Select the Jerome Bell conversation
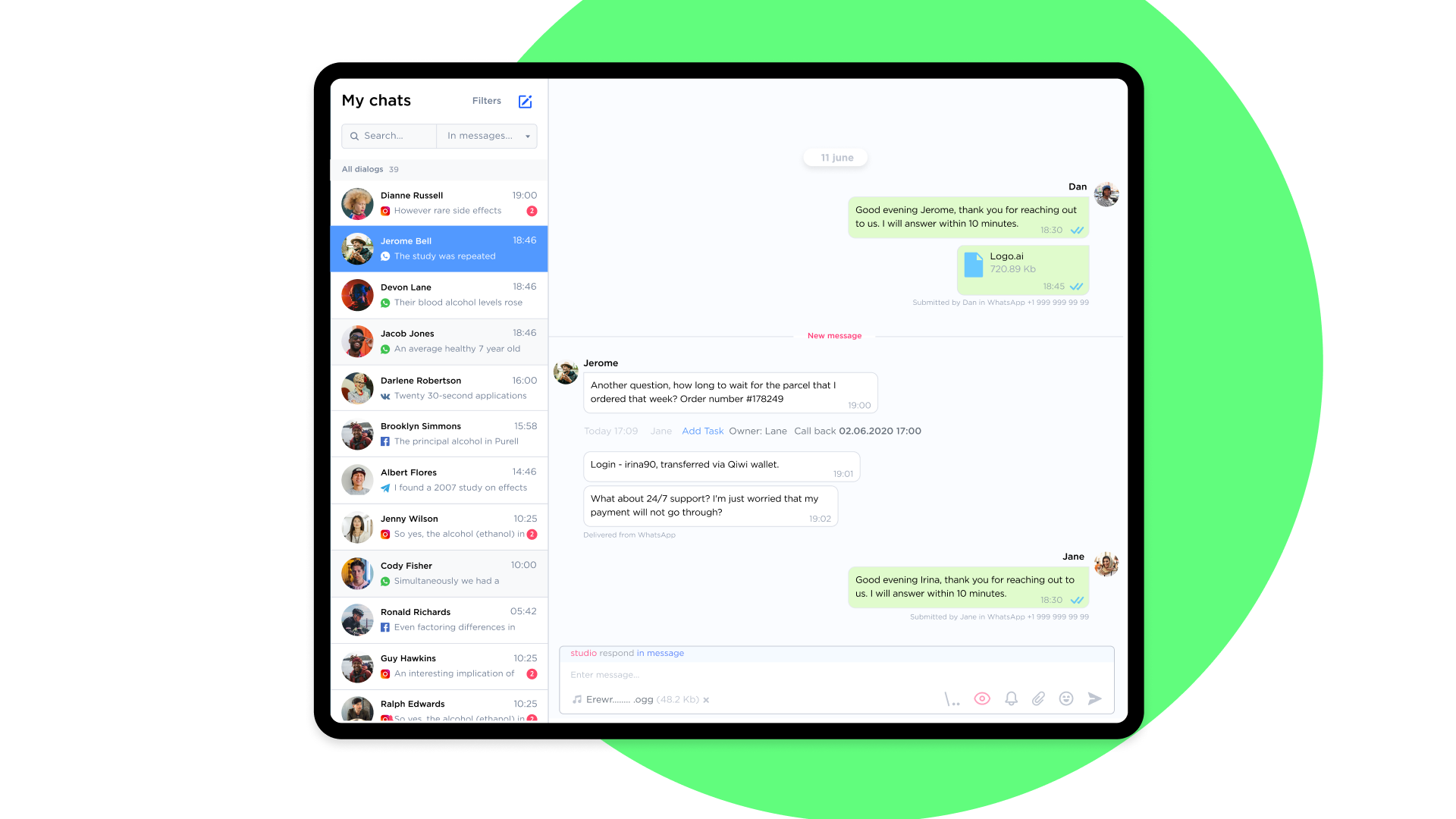The height and width of the screenshot is (819, 1456). click(x=440, y=248)
